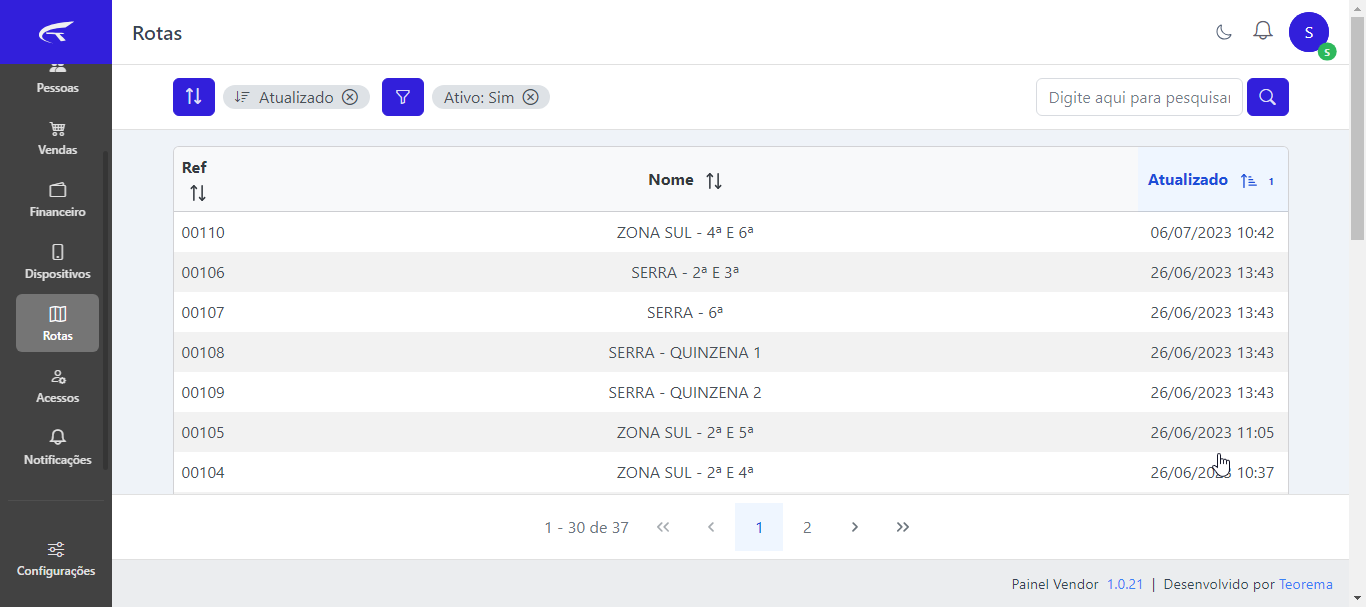The image size is (1366, 607).
Task: Go to the next page arrow
Action: tap(855, 527)
